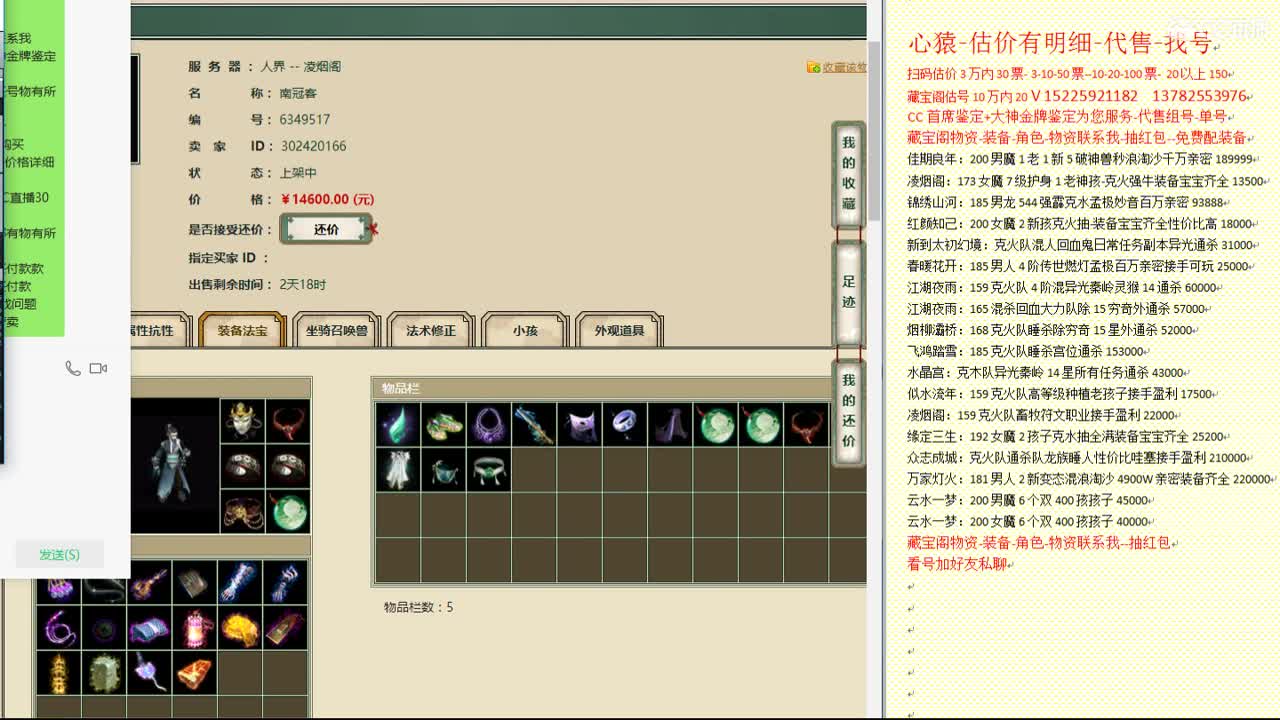The width and height of the screenshot is (1280, 720).
Task: Switch to the 小孩 tab
Action: click(525, 330)
